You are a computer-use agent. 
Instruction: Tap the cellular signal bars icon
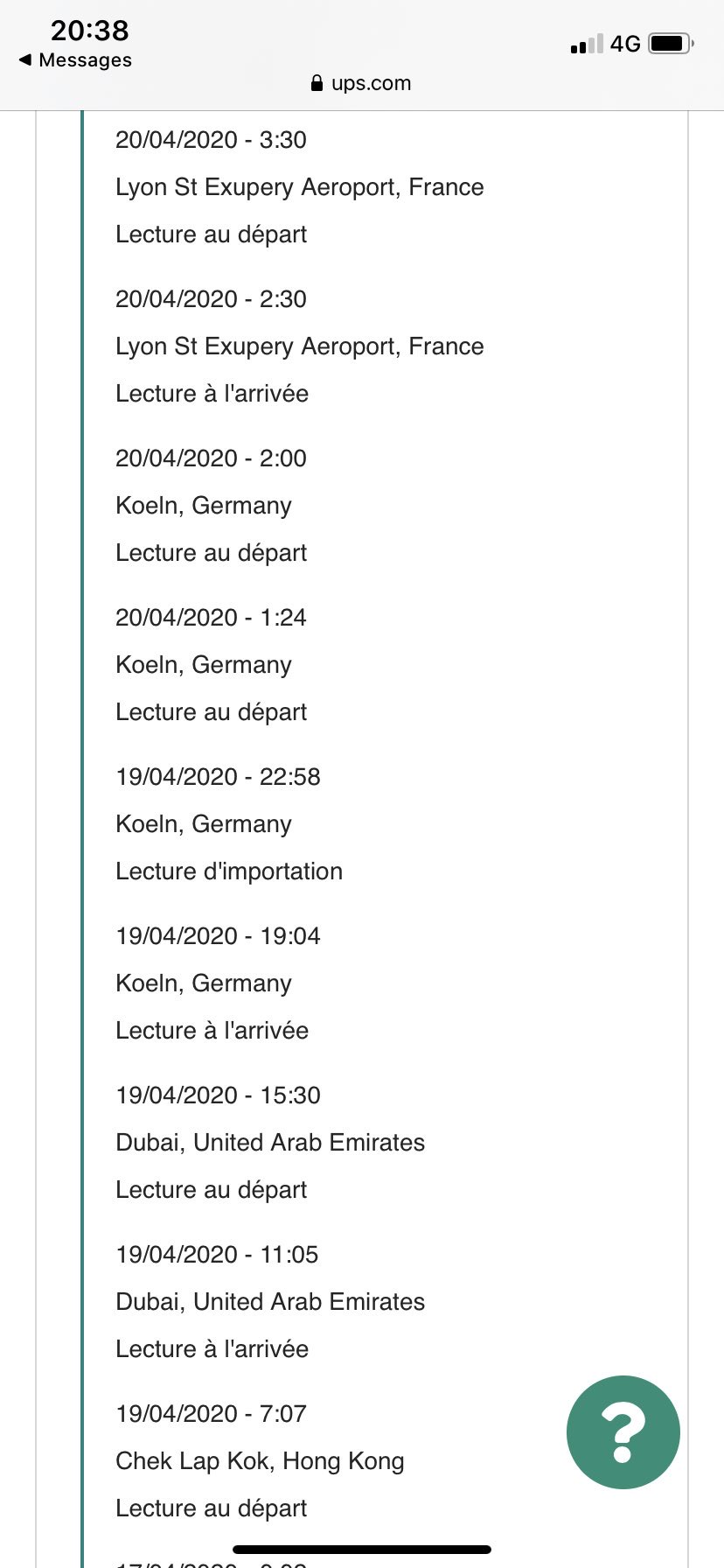587,44
